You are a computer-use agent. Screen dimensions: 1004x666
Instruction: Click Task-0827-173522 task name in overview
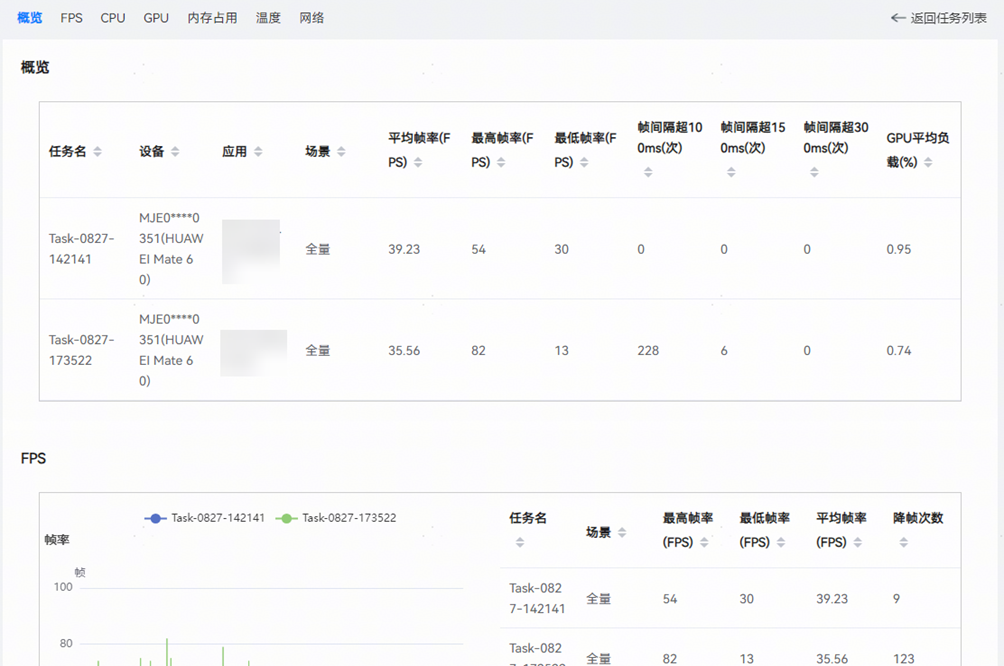82,350
